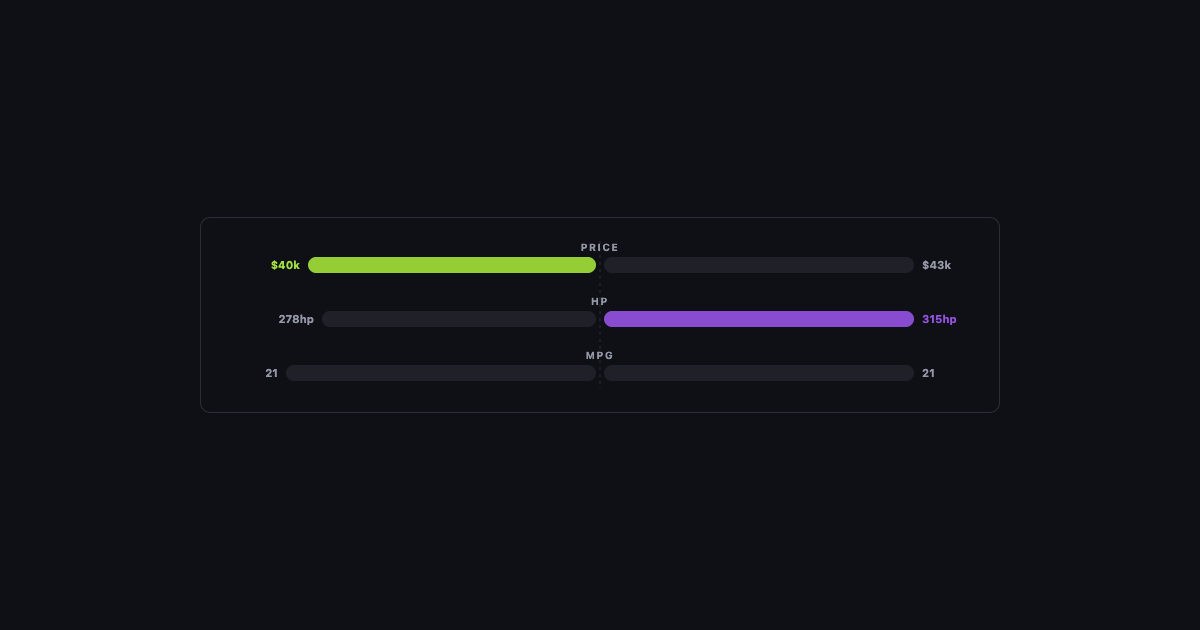Click the dark horsepower bar beside 278hp

[459, 319]
